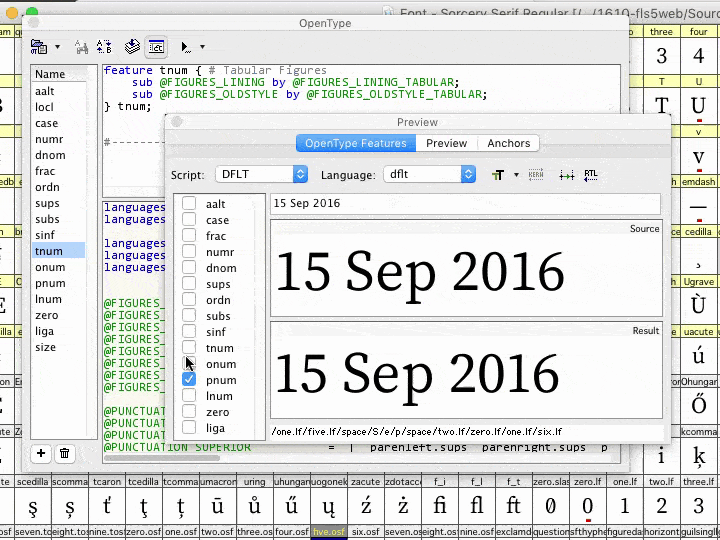Image resolution: width=720 pixels, height=540 pixels.
Task: Click the grayed find-glyph binoculars icon
Action: [x=82, y=47]
